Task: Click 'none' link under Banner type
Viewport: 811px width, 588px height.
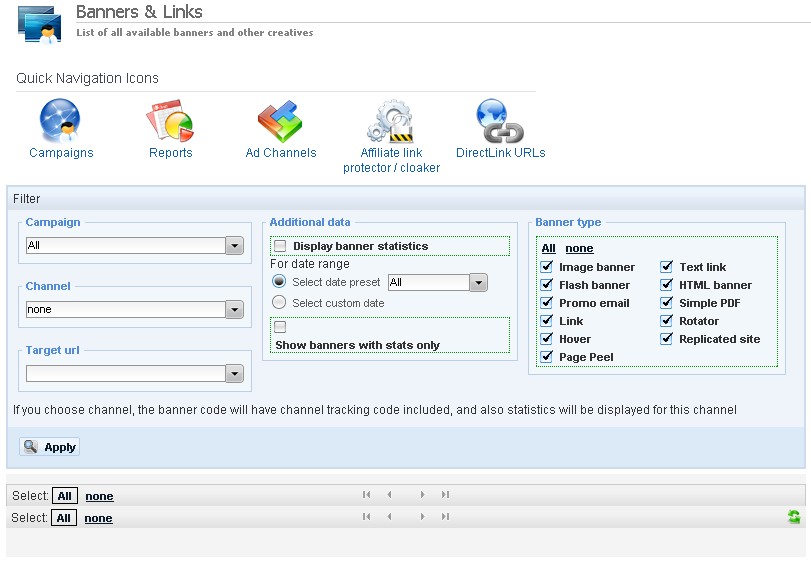Action: click(x=579, y=248)
